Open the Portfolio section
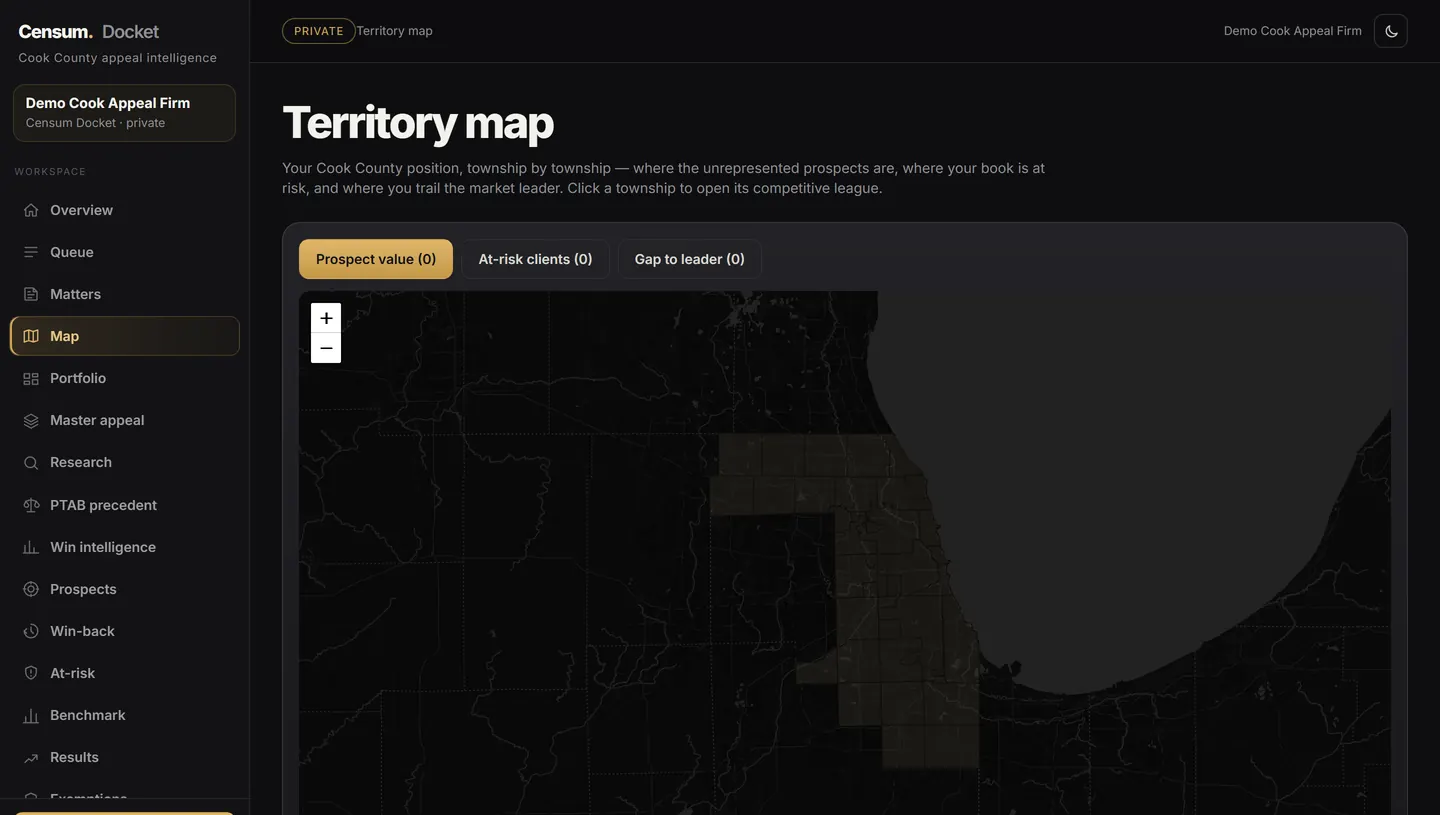The width and height of the screenshot is (1440, 815). tap(125, 378)
